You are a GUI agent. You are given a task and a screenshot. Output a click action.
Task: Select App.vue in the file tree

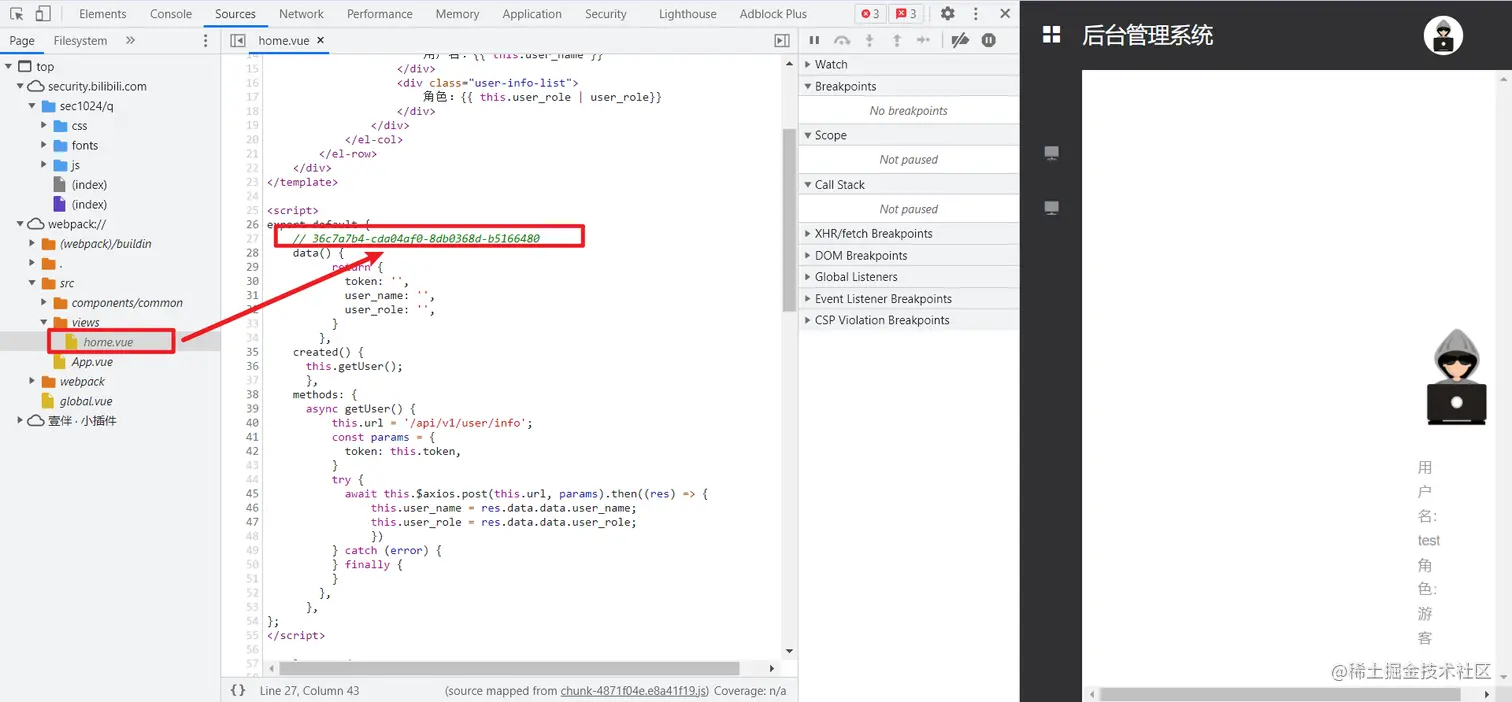pos(92,362)
